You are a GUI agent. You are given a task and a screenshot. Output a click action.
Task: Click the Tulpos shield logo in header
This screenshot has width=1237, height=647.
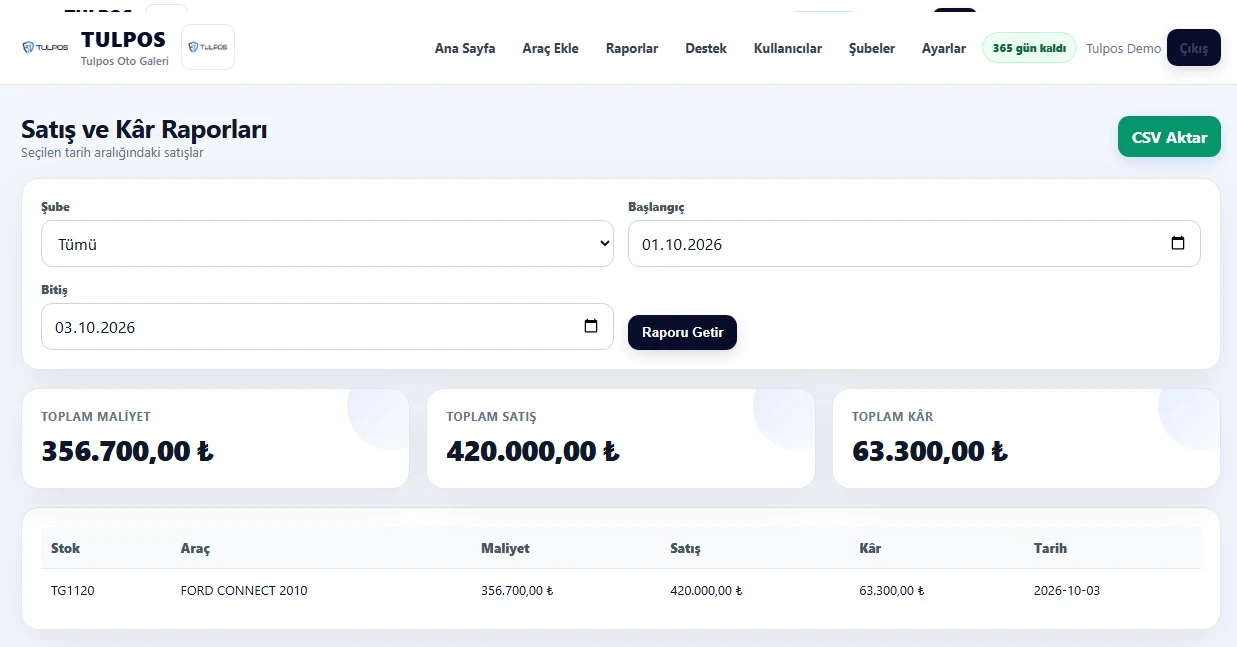(x=45, y=47)
